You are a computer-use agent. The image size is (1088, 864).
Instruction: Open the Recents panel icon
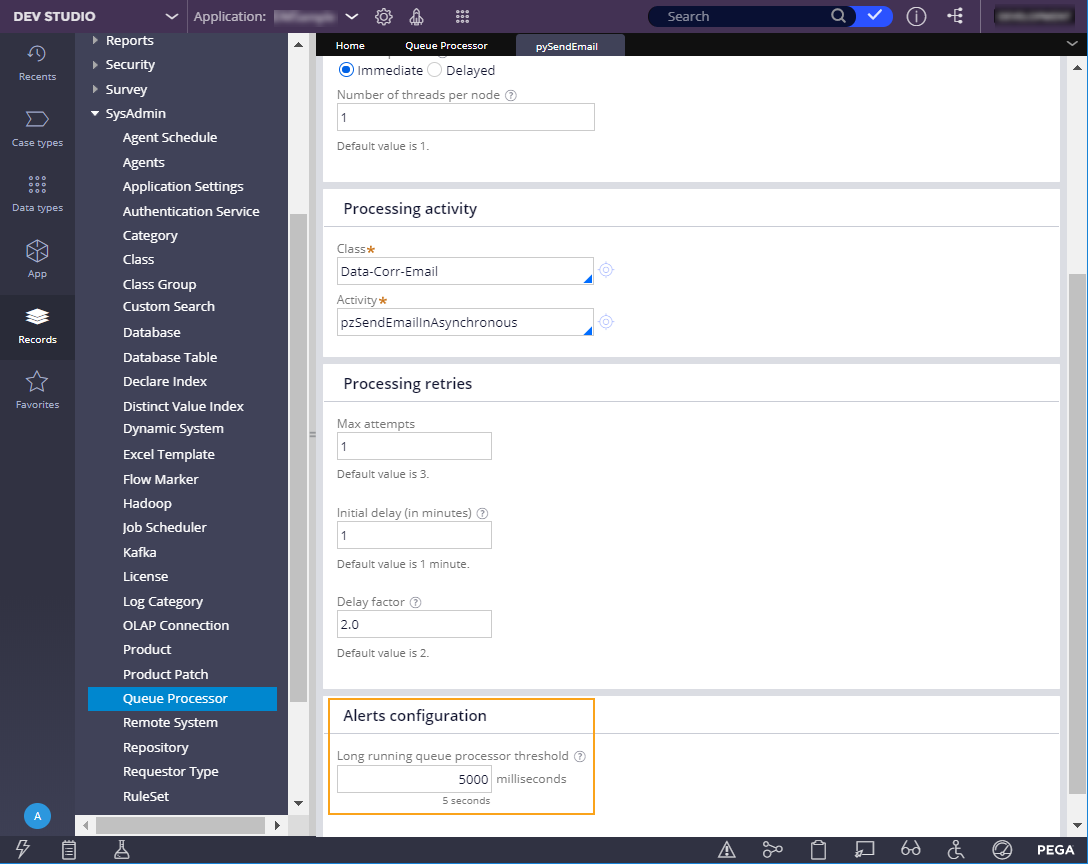click(37, 54)
